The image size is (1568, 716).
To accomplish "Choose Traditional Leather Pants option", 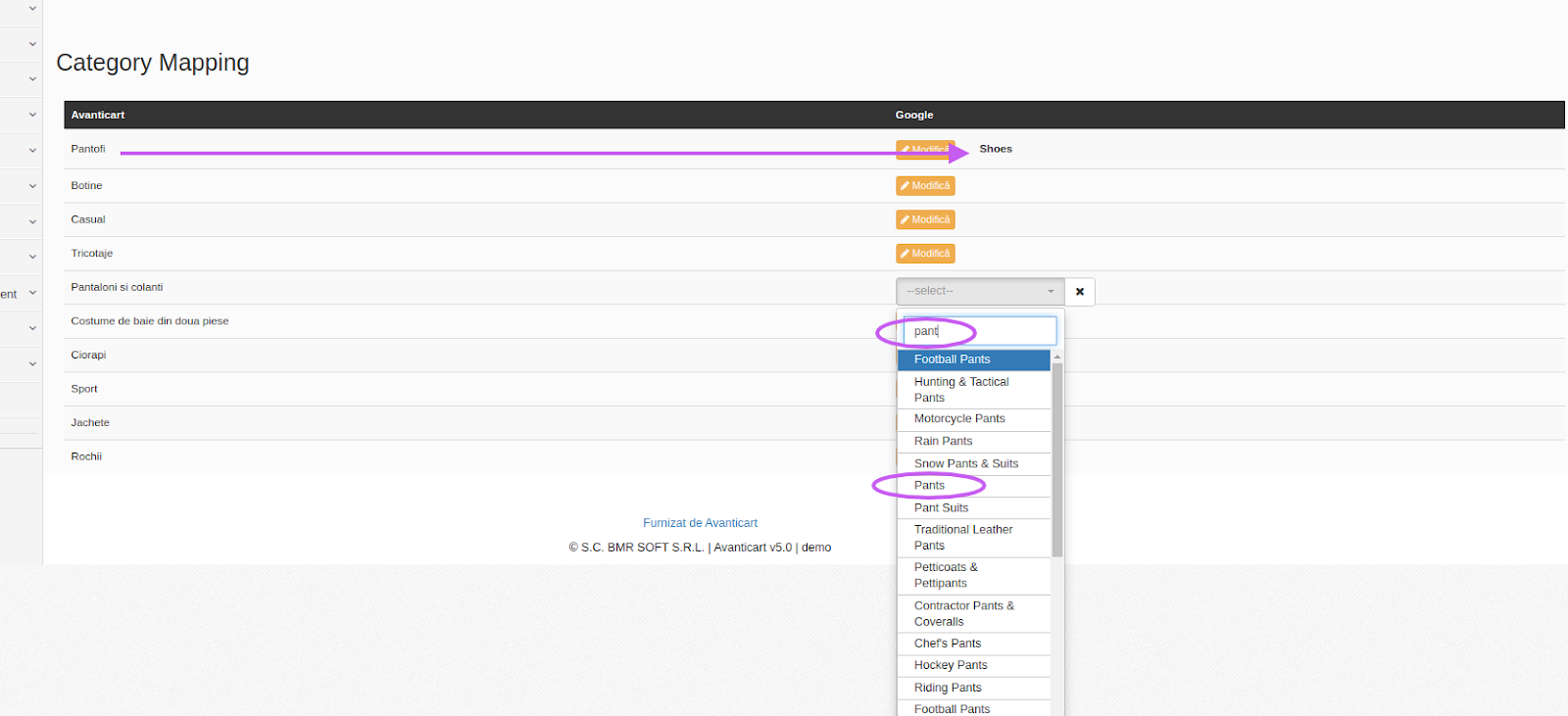I will 974,538.
